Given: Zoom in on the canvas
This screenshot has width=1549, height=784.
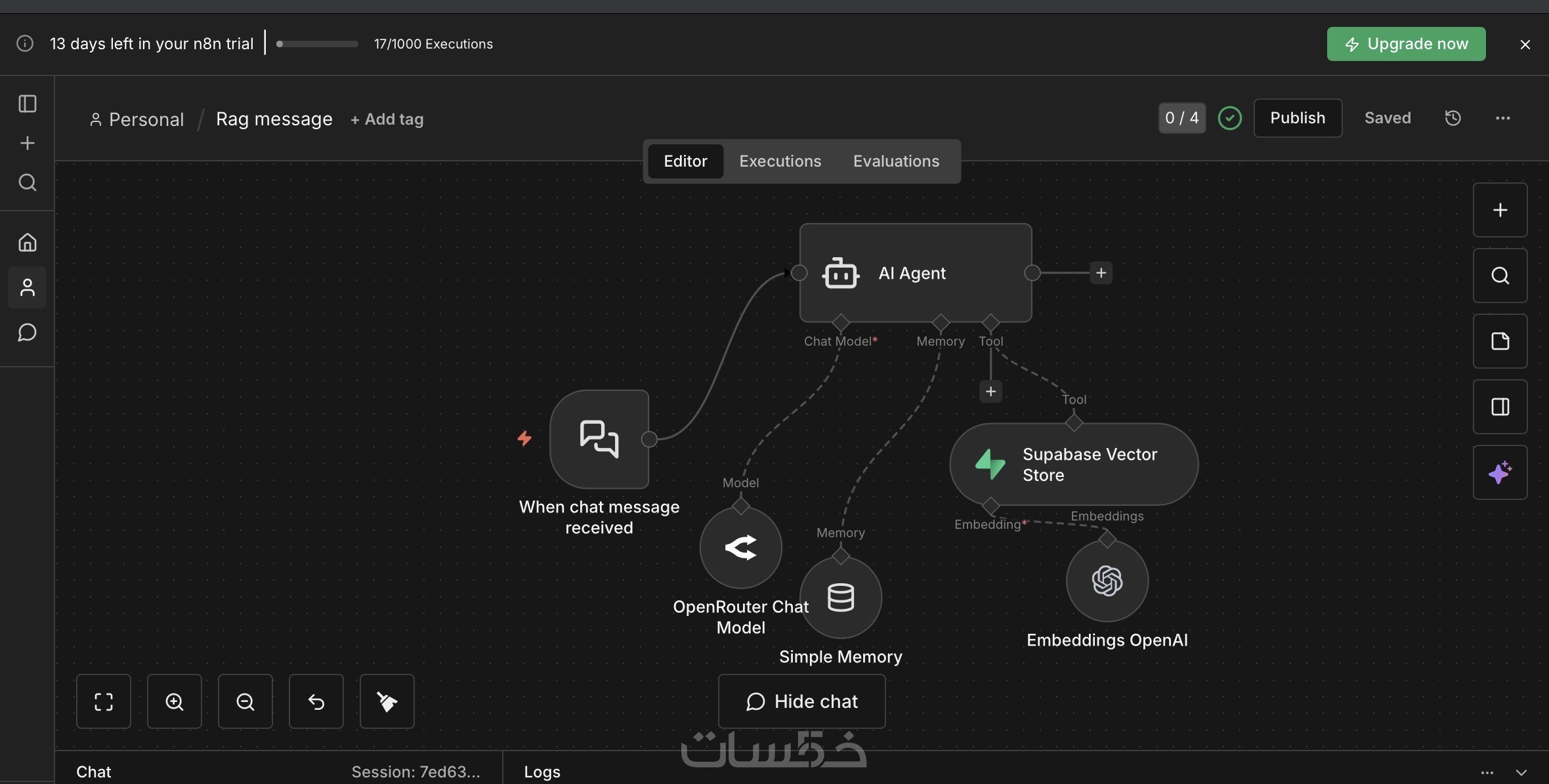Looking at the screenshot, I should click(175, 701).
